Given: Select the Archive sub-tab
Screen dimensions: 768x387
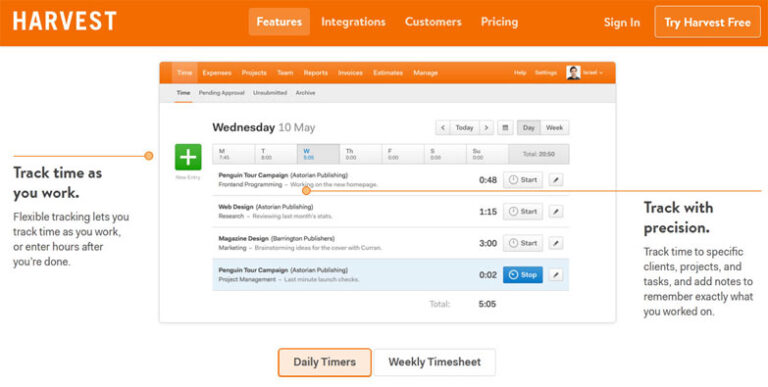Looking at the screenshot, I should click(305, 93).
